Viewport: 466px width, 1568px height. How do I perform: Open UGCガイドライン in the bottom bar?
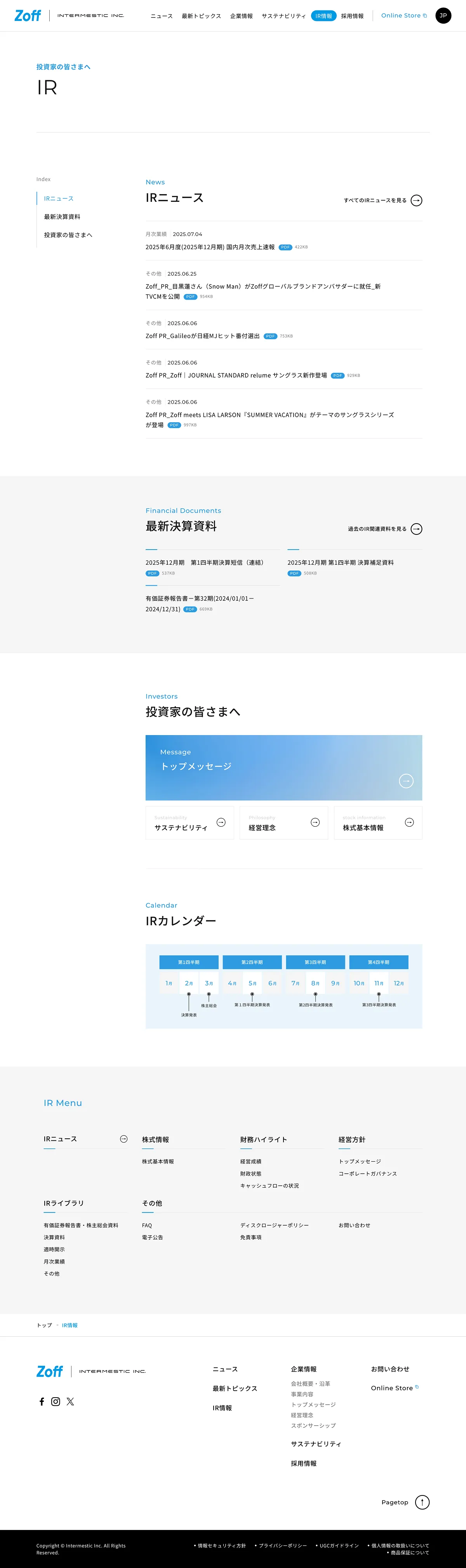[x=339, y=1545]
